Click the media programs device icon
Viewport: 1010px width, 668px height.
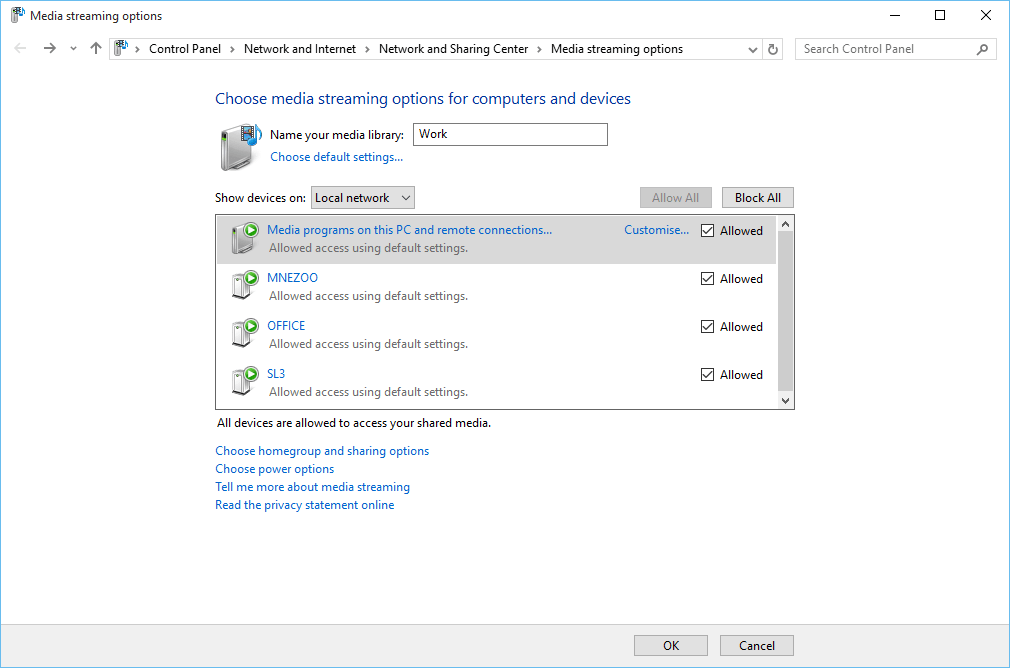tap(245, 238)
